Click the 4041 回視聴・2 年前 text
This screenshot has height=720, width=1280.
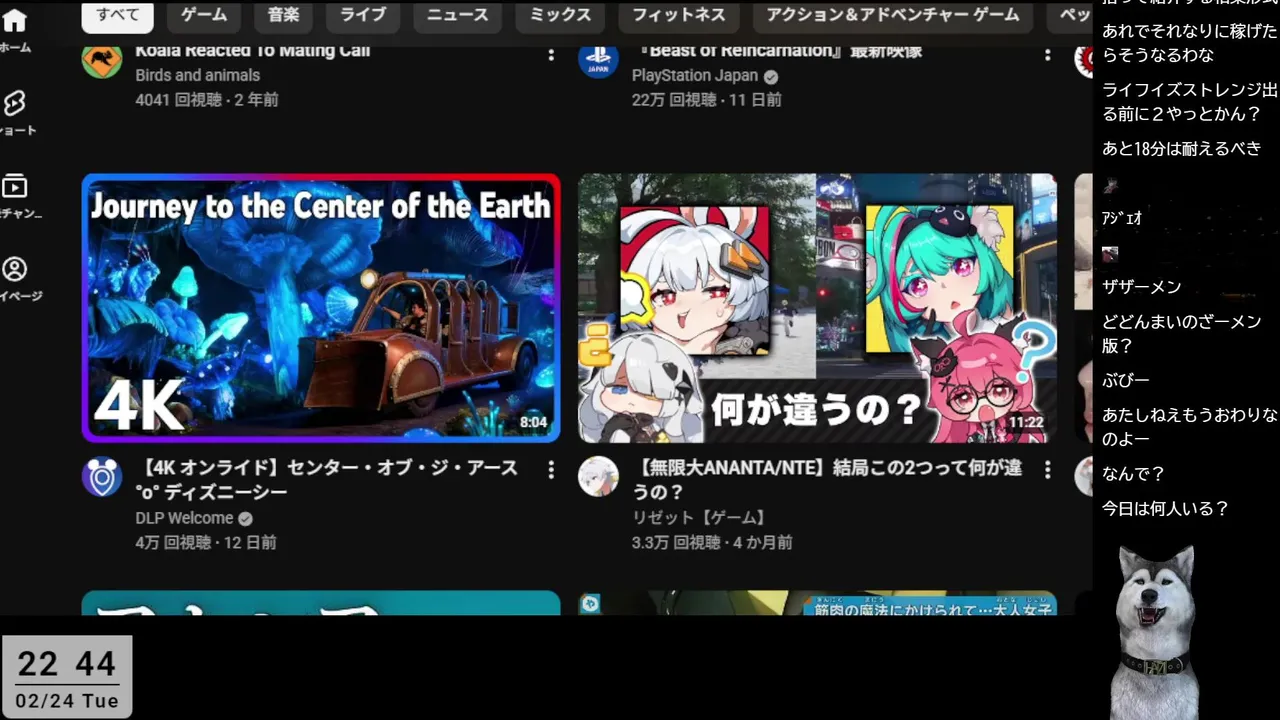(x=207, y=100)
